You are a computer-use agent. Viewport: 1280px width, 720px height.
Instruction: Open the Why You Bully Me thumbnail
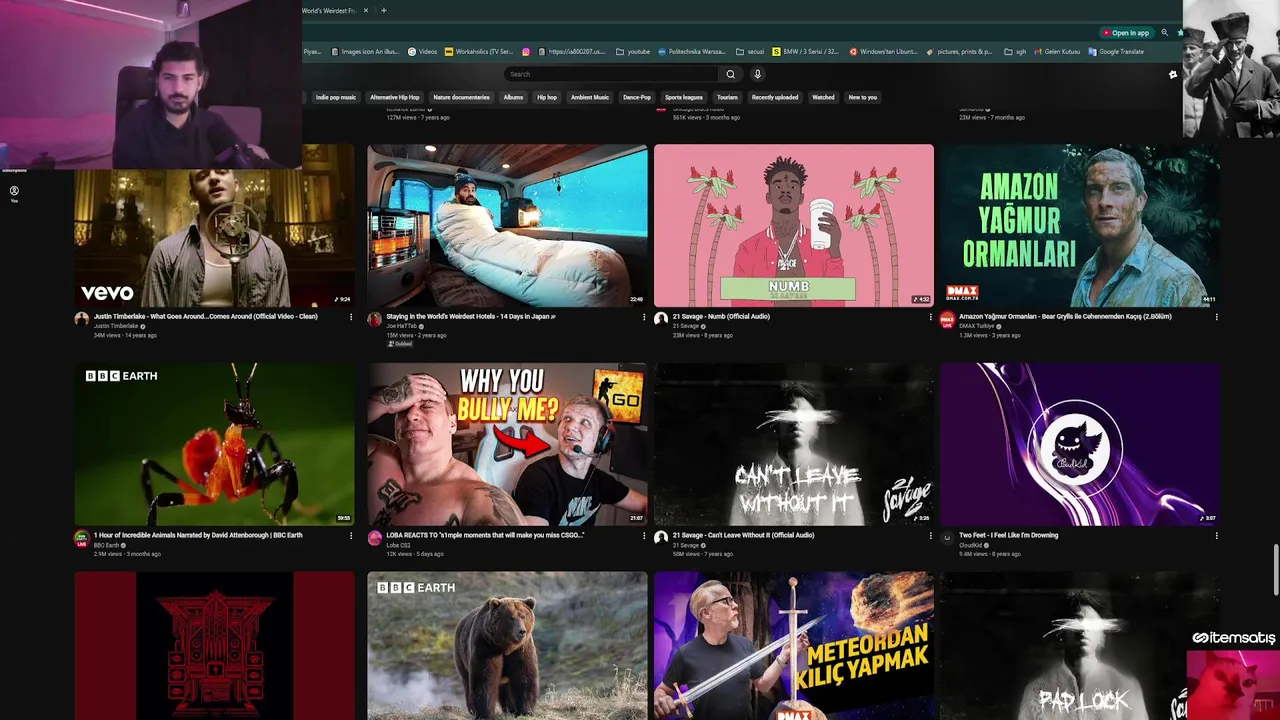tap(507, 444)
